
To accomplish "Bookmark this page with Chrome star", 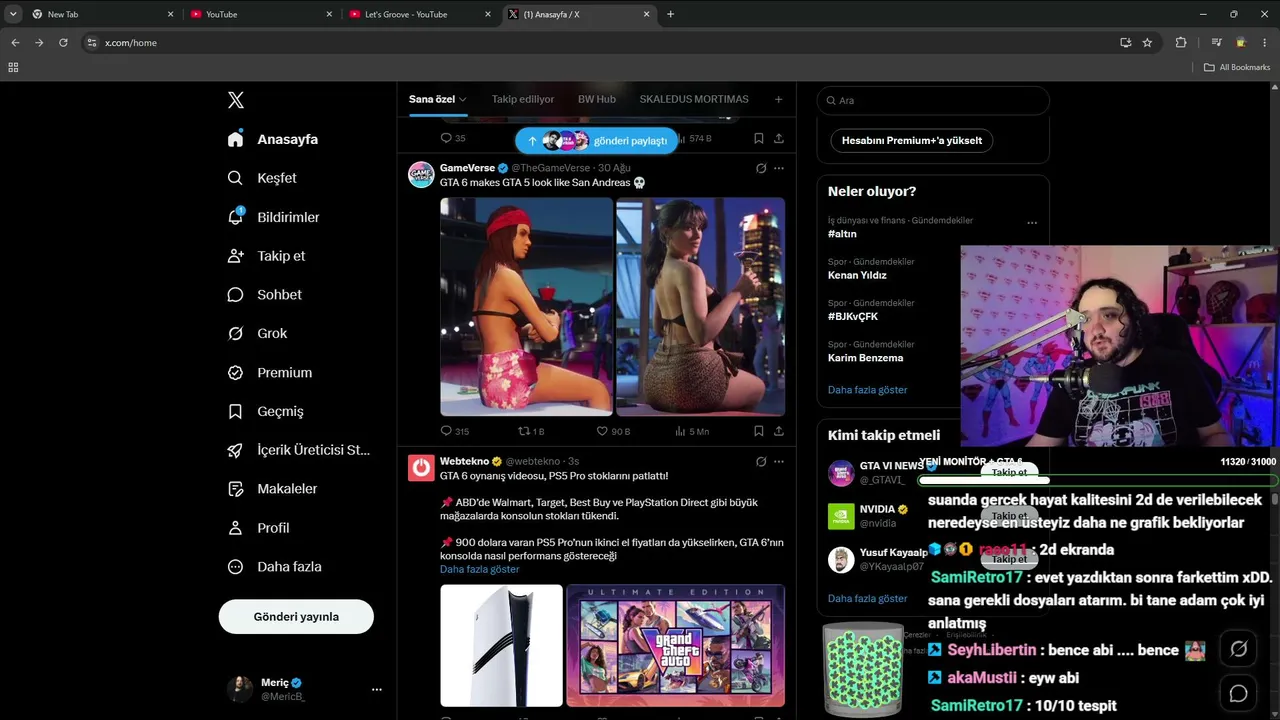I will (x=1147, y=43).
